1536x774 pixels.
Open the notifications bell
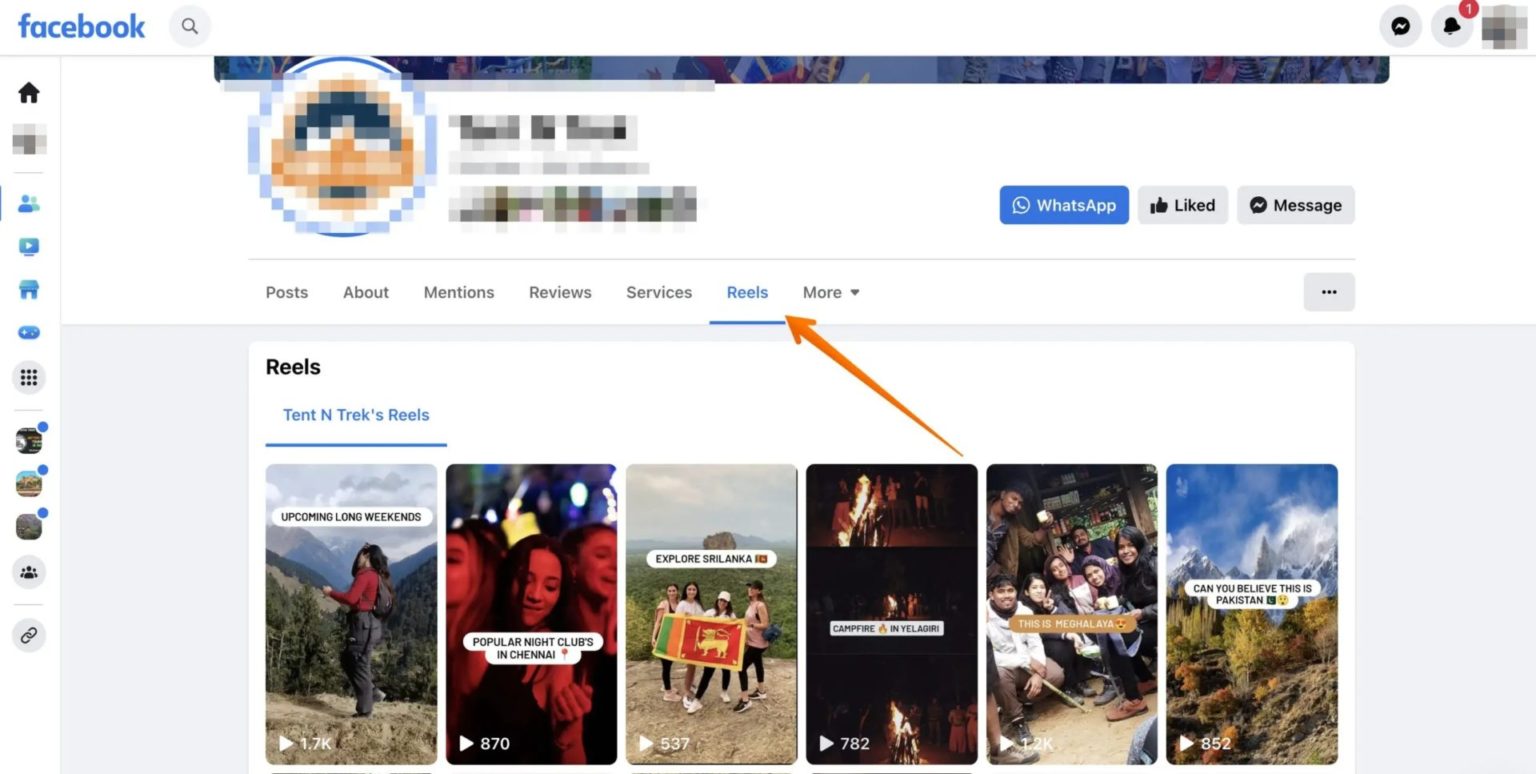pyautogui.click(x=1452, y=27)
